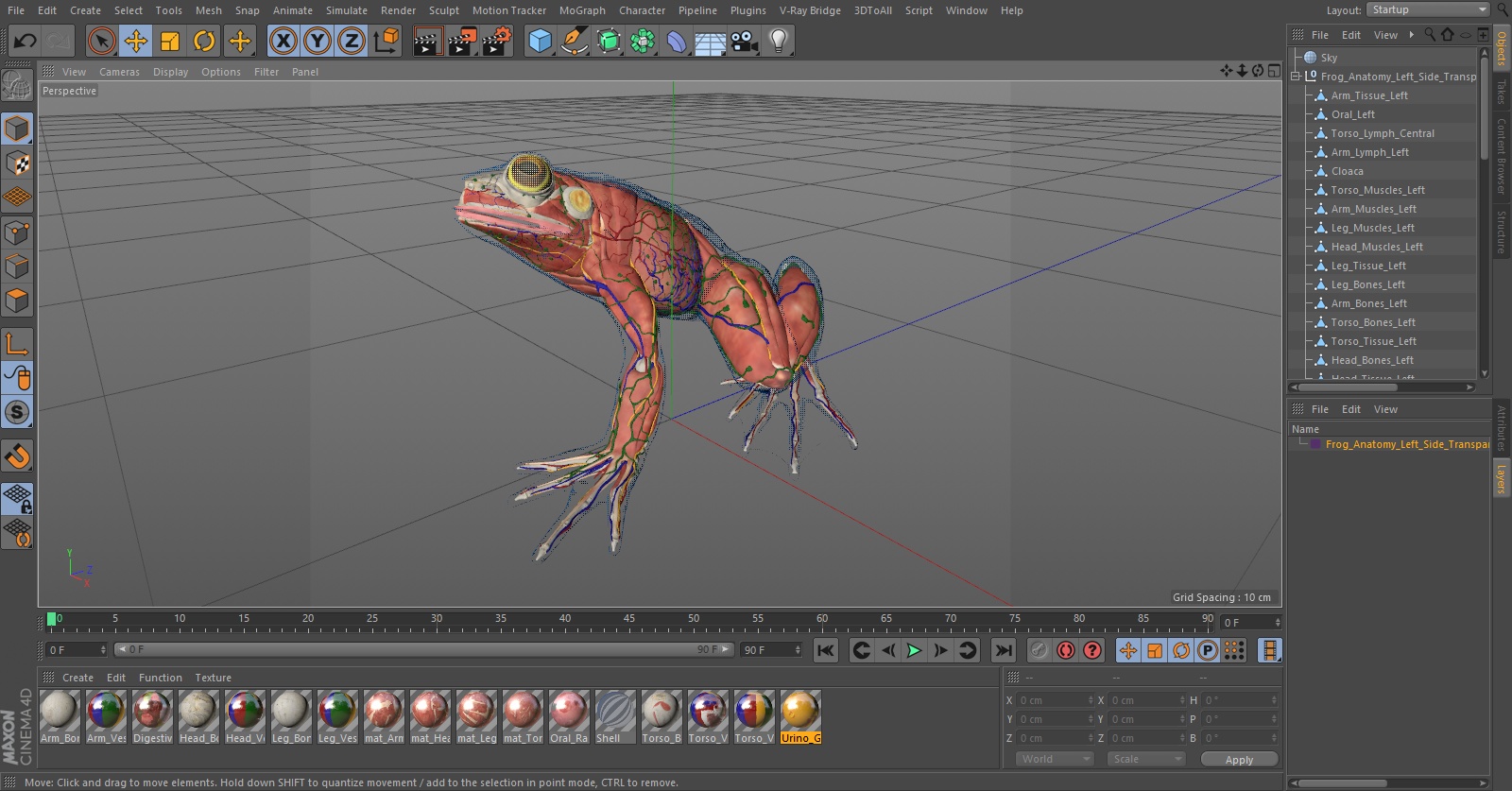Toggle Position keyframe recording

point(1128,650)
